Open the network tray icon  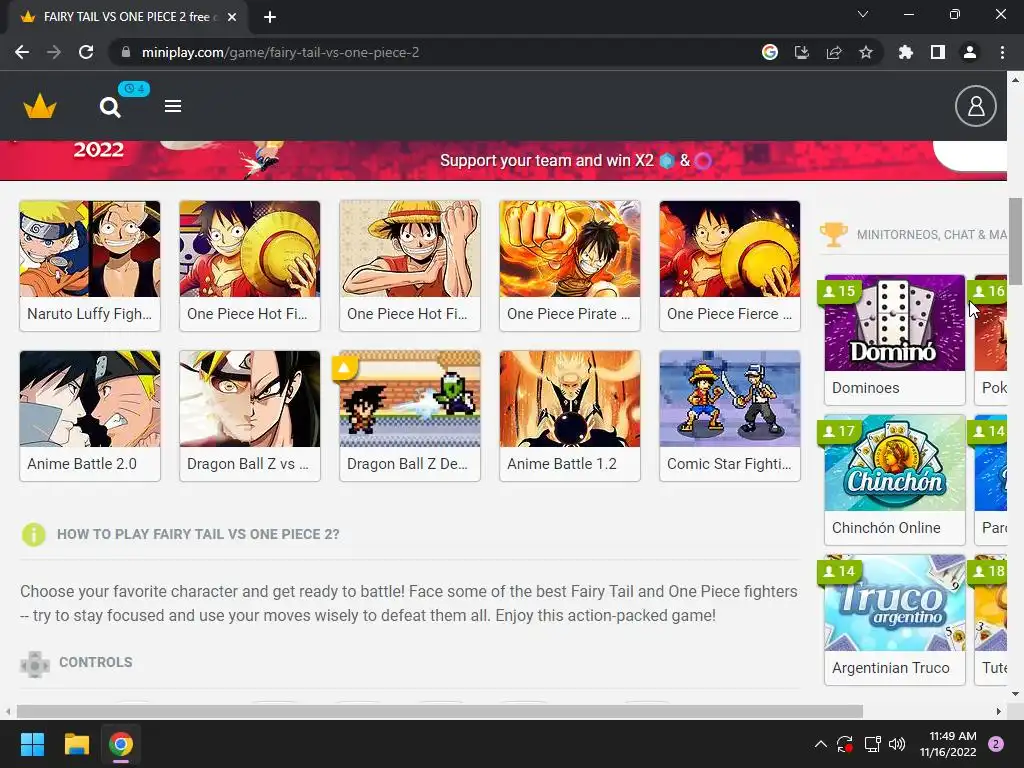click(x=872, y=744)
